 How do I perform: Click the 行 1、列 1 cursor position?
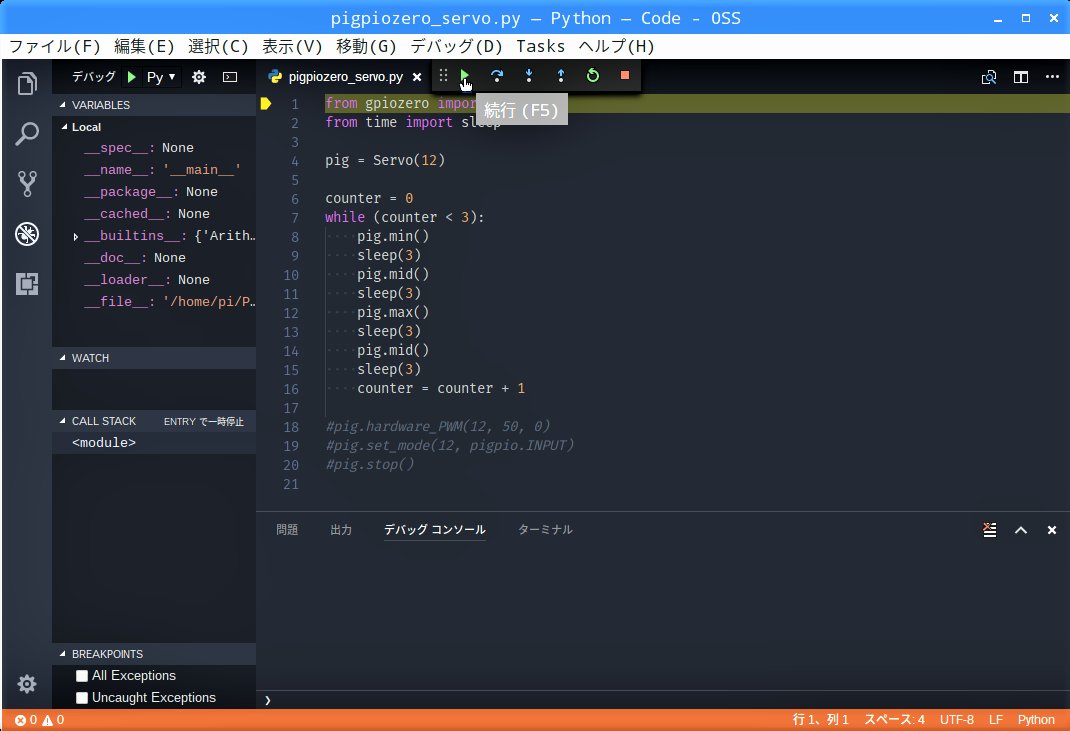tap(820, 720)
